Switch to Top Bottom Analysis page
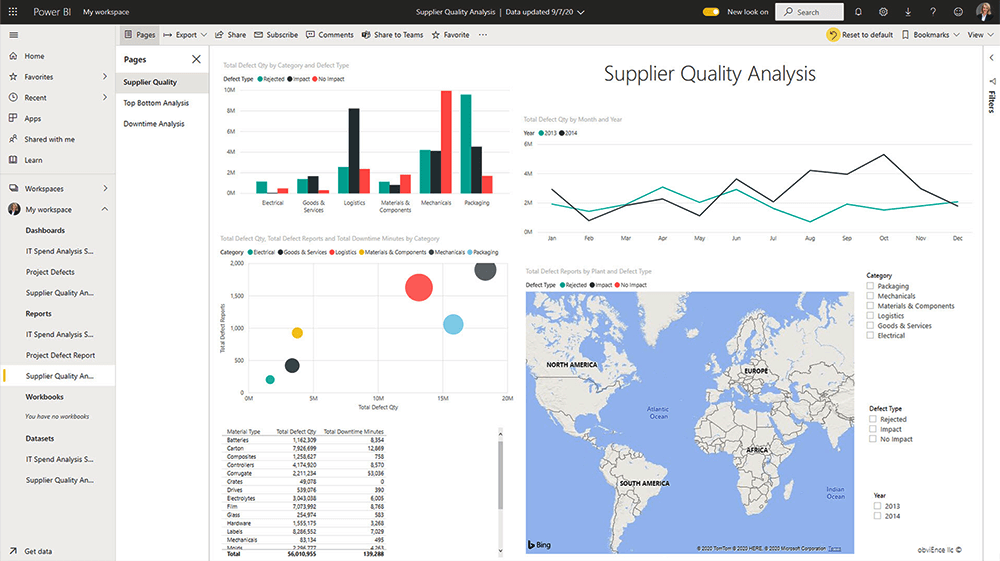 pos(156,103)
